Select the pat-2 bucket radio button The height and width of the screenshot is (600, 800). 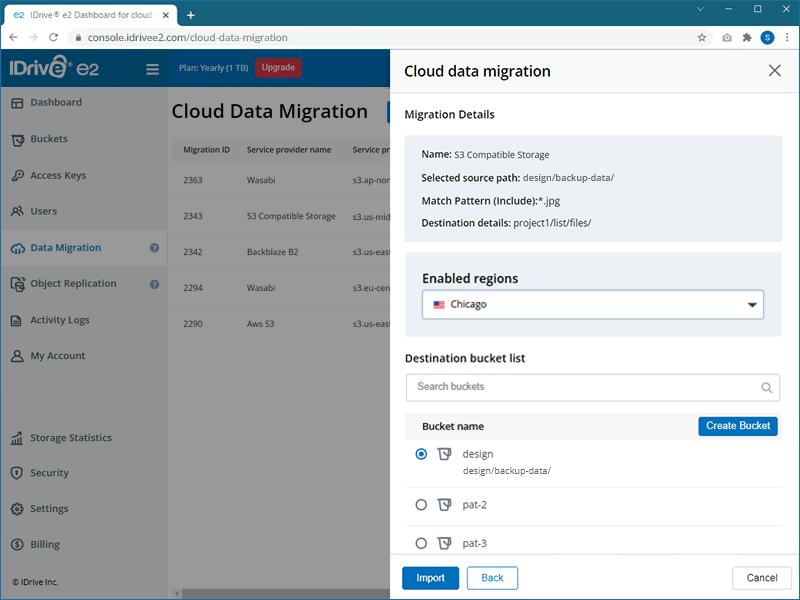click(421, 505)
